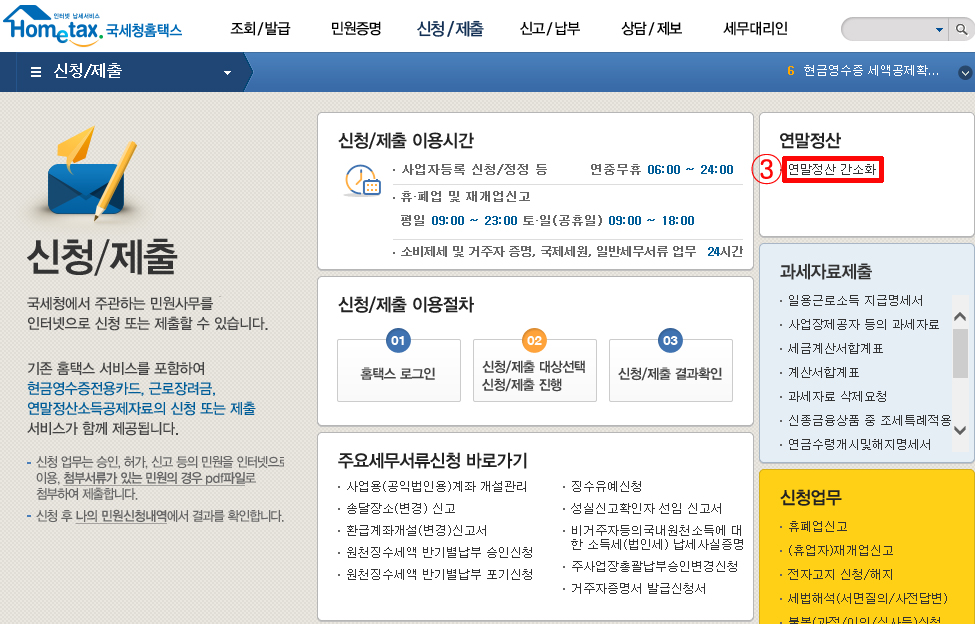Open 사업용(공익법인용)계좌 개설관리

click(x=436, y=486)
